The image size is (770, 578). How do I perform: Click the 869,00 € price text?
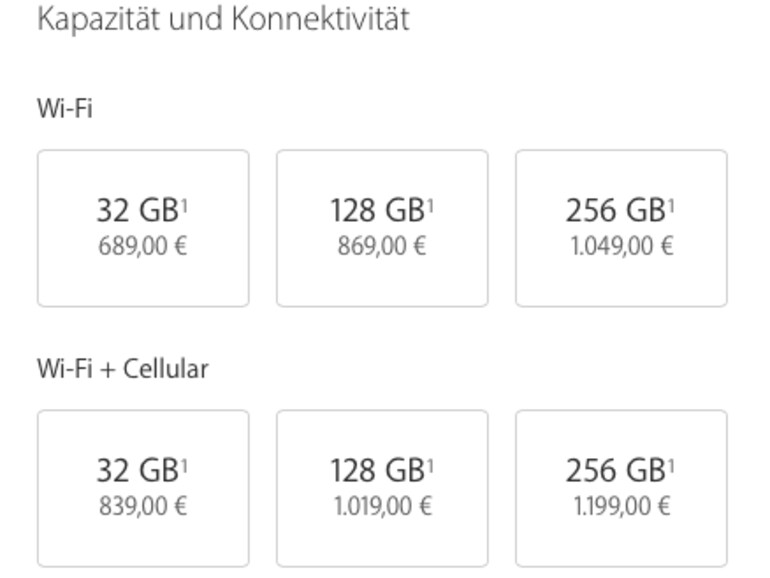[381, 247]
